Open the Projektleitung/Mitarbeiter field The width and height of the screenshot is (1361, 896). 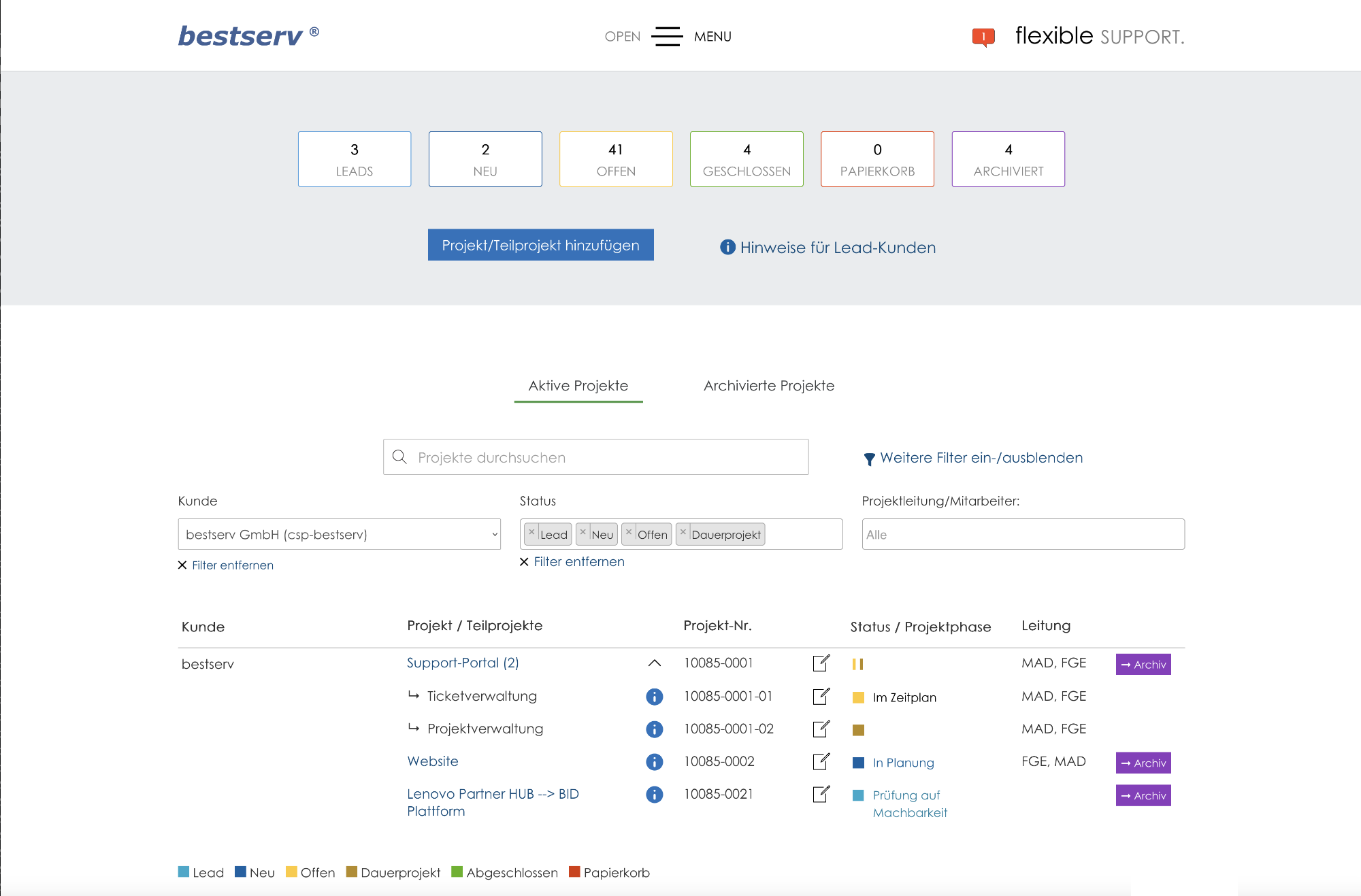[1023, 534]
